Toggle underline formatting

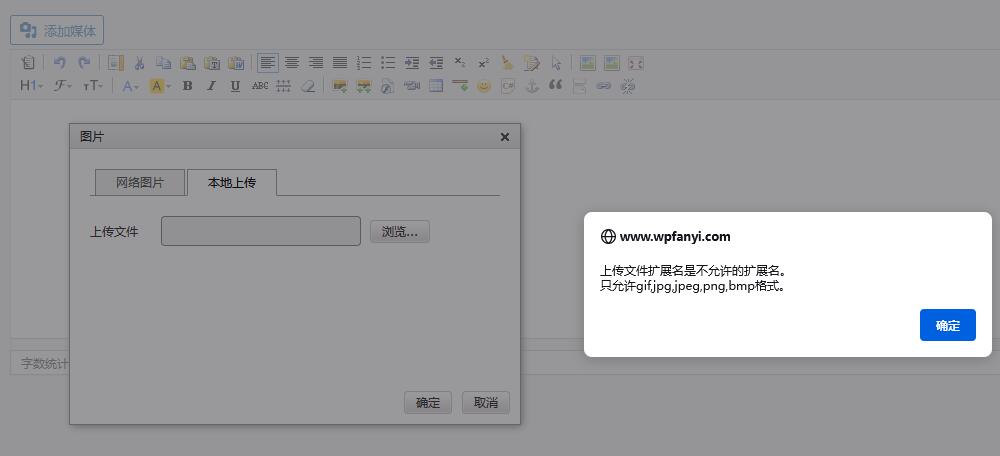coord(235,87)
